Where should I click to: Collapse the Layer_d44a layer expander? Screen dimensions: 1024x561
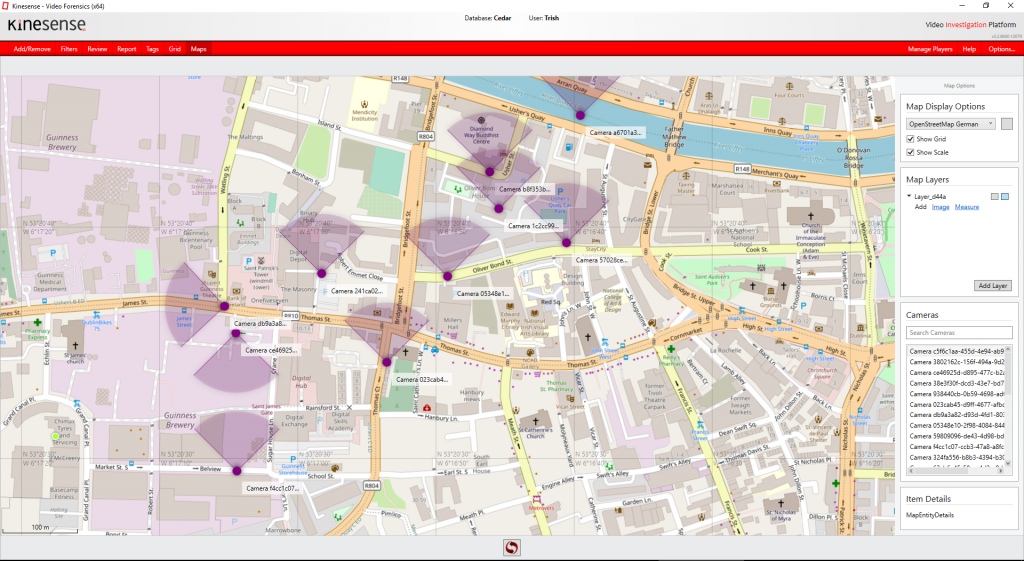click(909, 196)
